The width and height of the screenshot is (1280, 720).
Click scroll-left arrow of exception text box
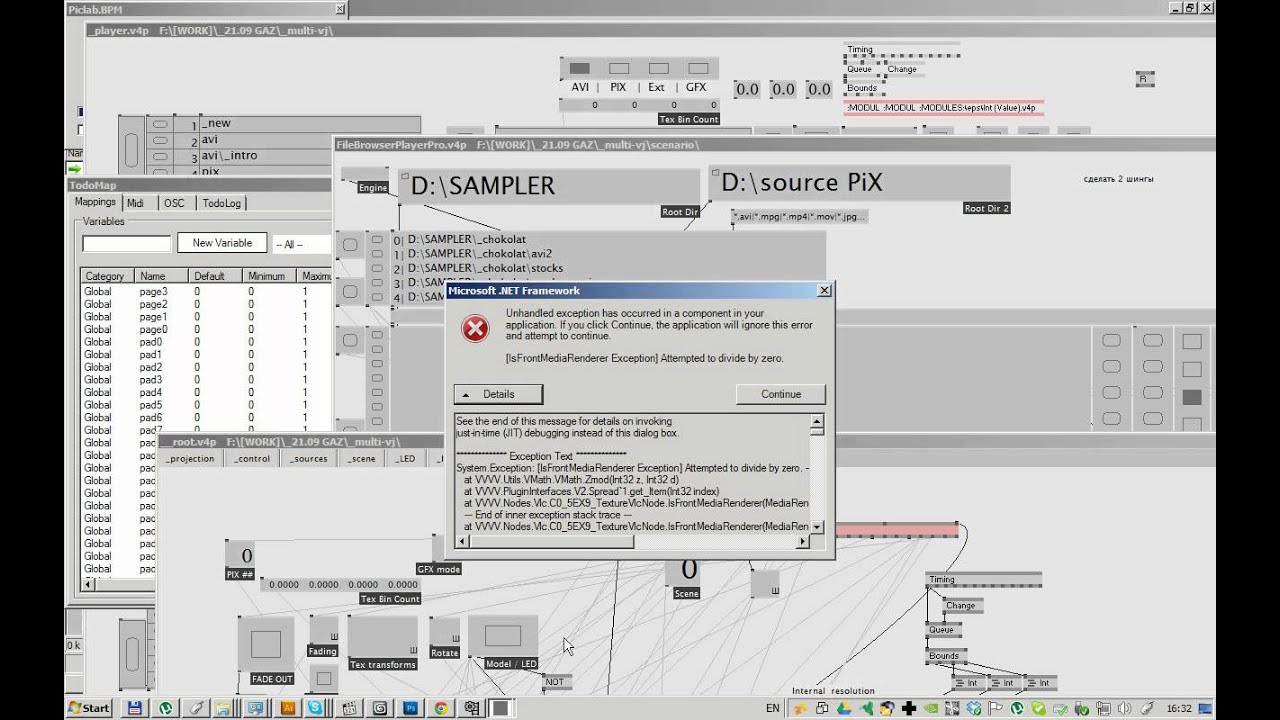tap(462, 542)
